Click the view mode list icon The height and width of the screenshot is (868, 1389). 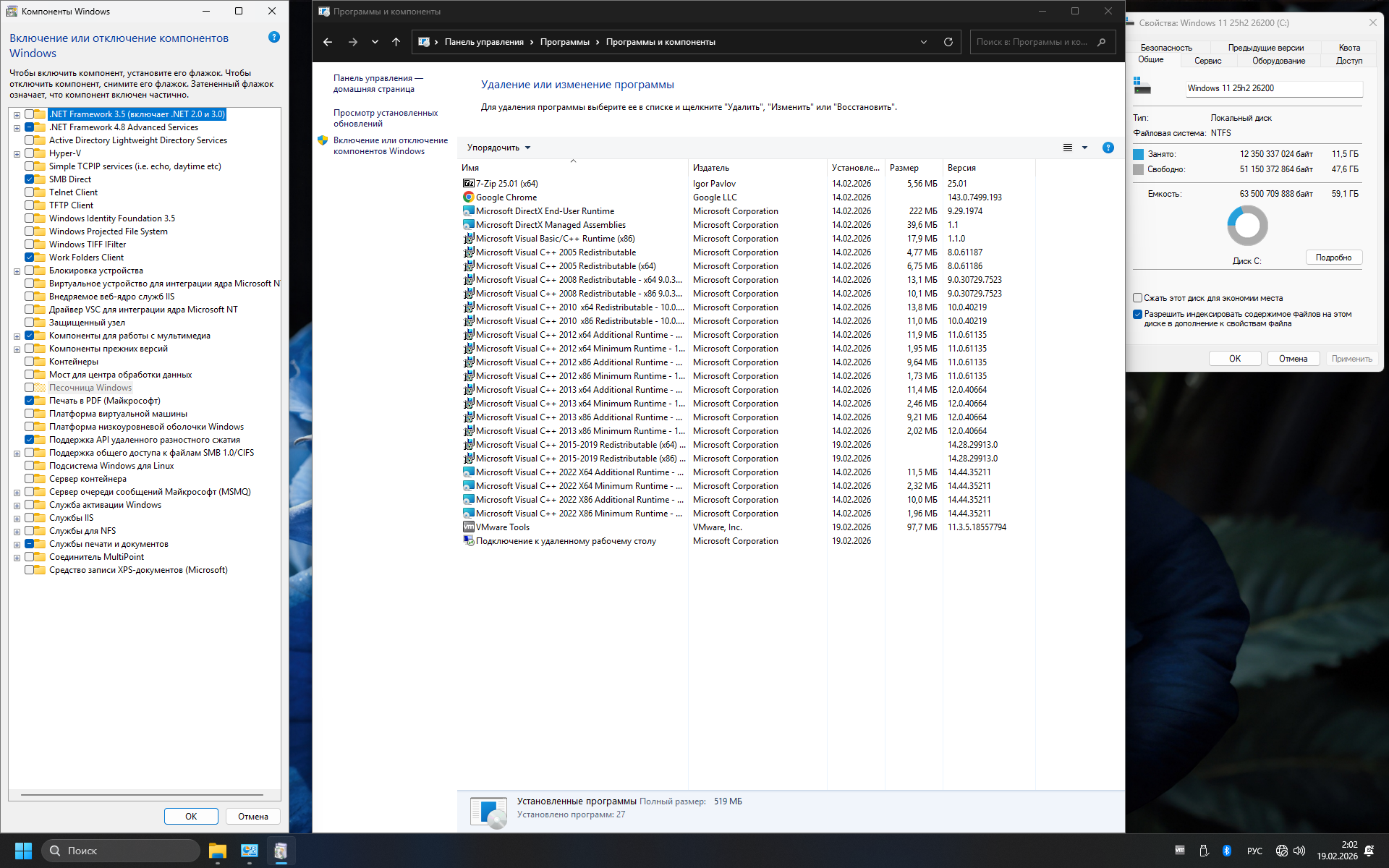tap(1068, 148)
